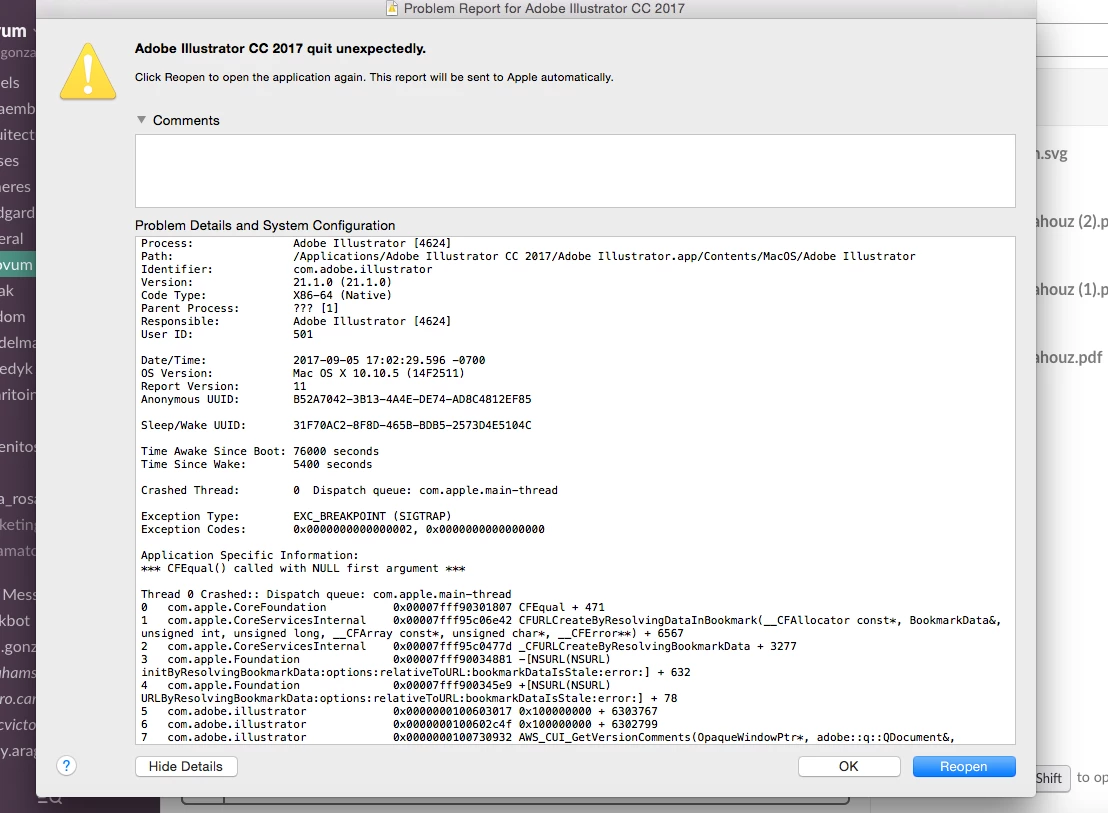Click the 'initByResolvingBookmarkData:options' + 632 line
The width and height of the screenshot is (1108, 813).
pyautogui.click(x=416, y=672)
